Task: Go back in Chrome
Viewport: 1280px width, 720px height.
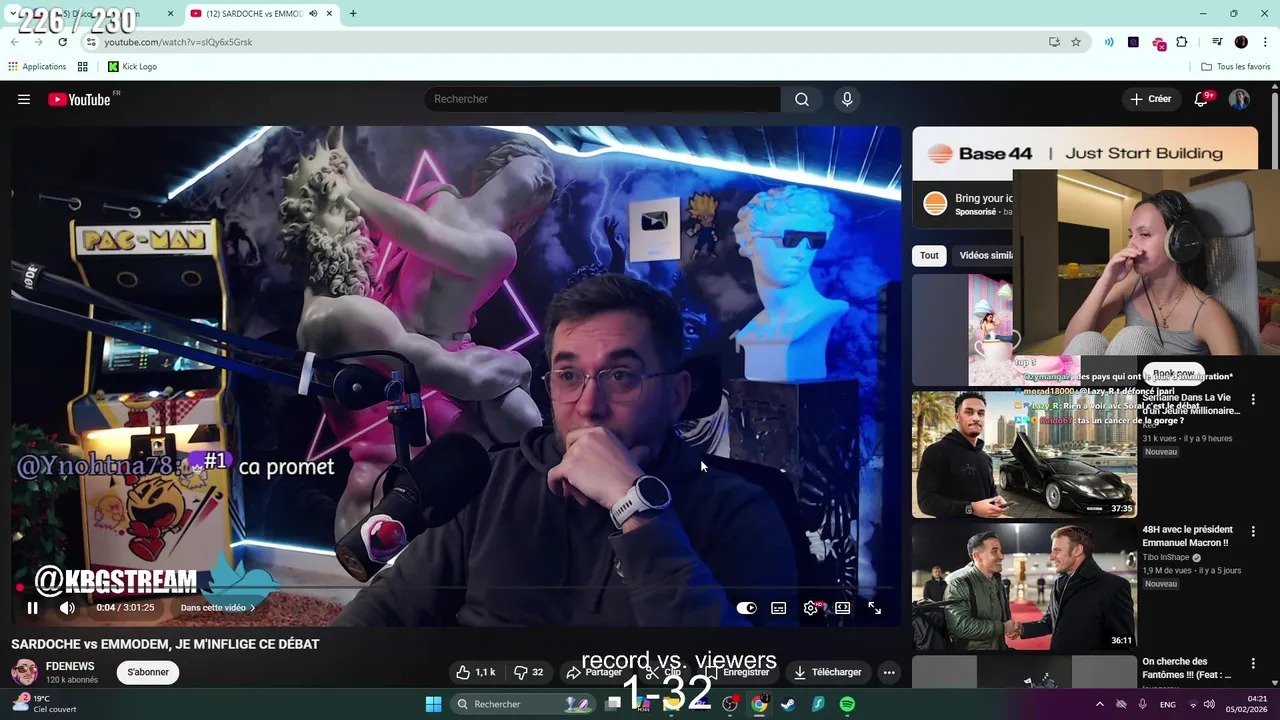Action: coord(15,42)
